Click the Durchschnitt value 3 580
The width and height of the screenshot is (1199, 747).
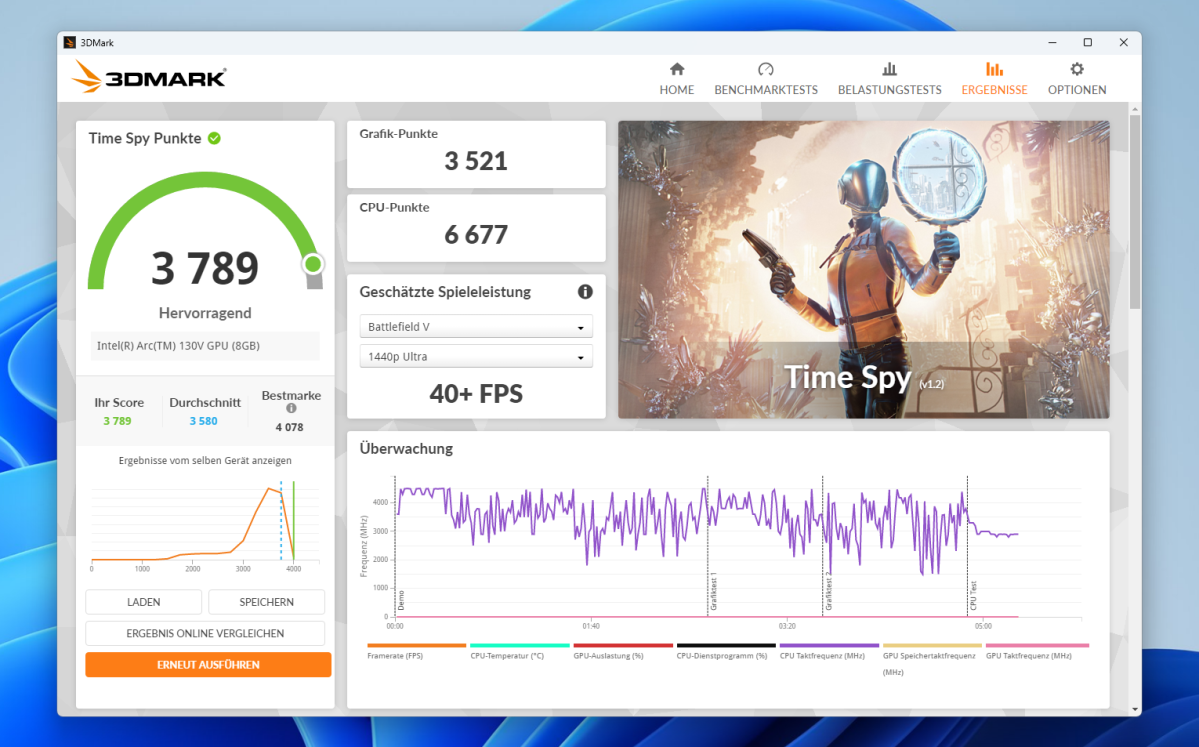(203, 421)
